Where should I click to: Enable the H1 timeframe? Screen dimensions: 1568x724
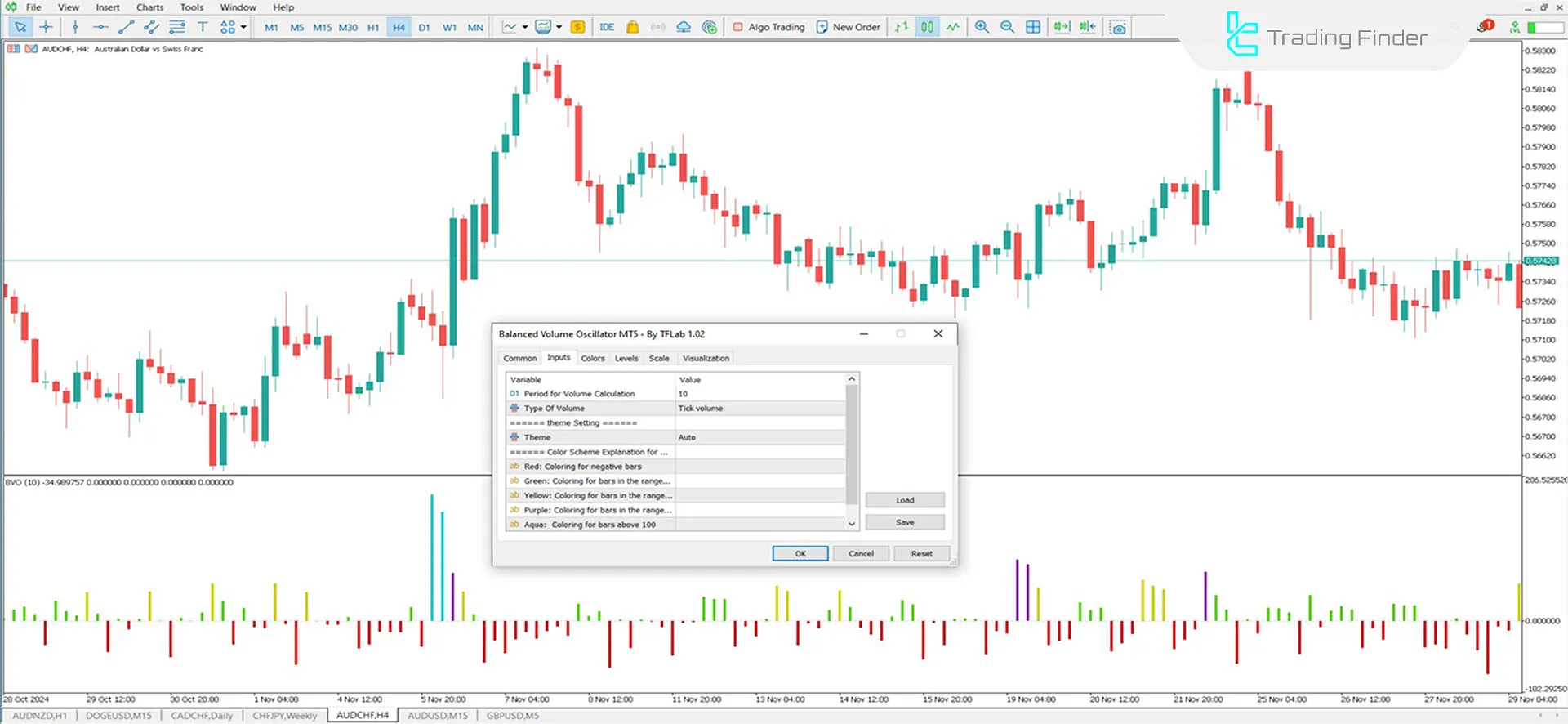click(x=373, y=27)
